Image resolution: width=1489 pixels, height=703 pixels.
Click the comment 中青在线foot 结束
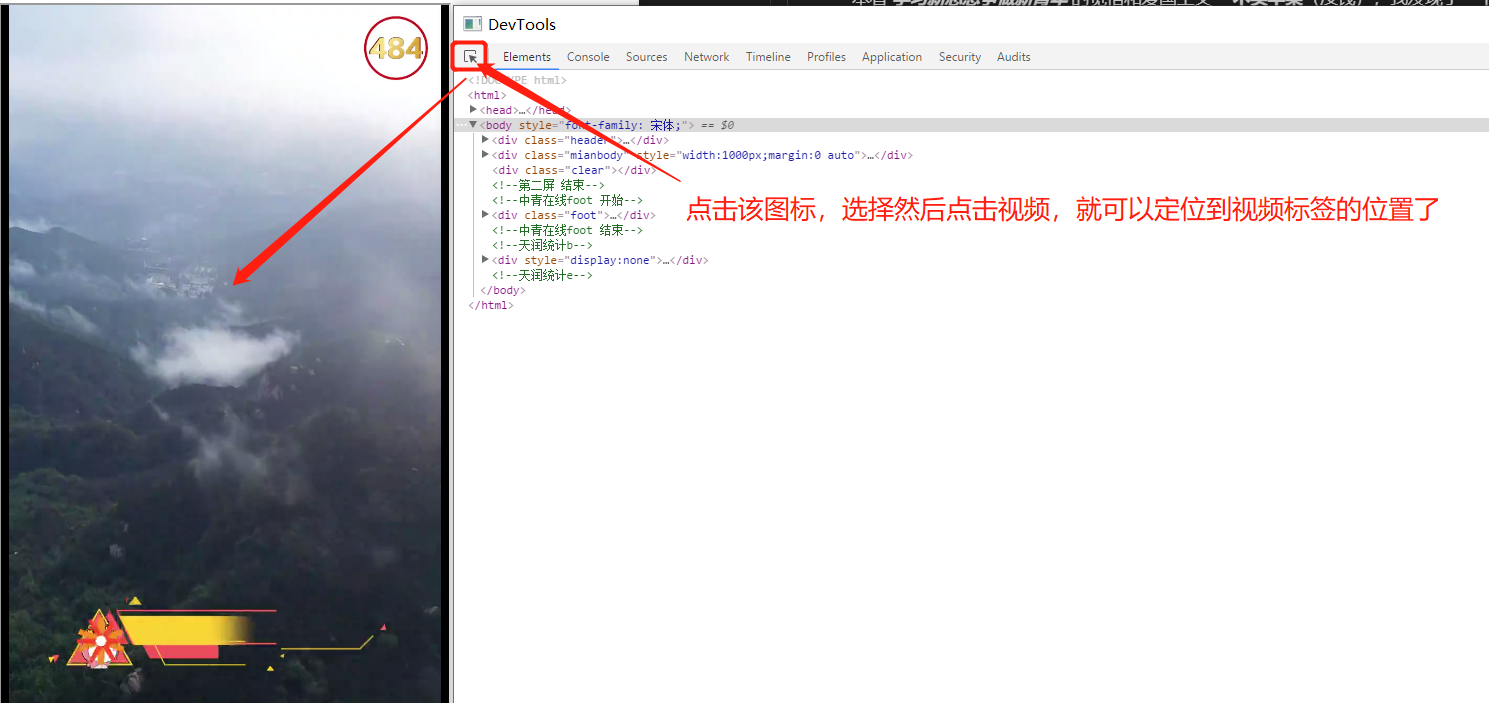pyautogui.click(x=567, y=230)
